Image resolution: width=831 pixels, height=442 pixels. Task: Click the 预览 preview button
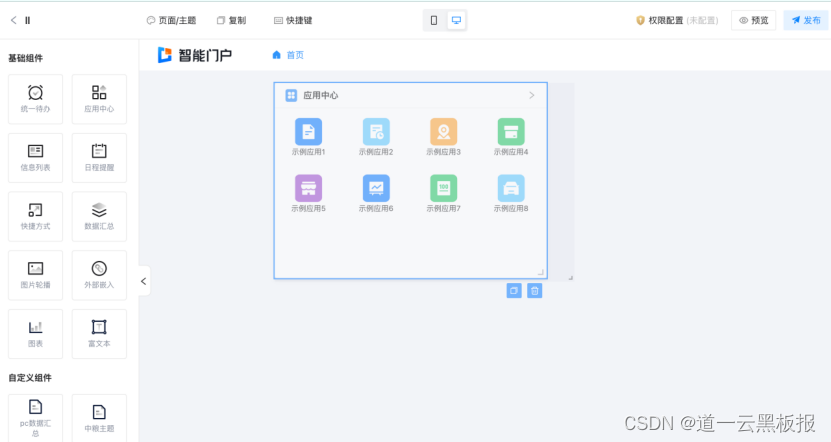(x=754, y=20)
